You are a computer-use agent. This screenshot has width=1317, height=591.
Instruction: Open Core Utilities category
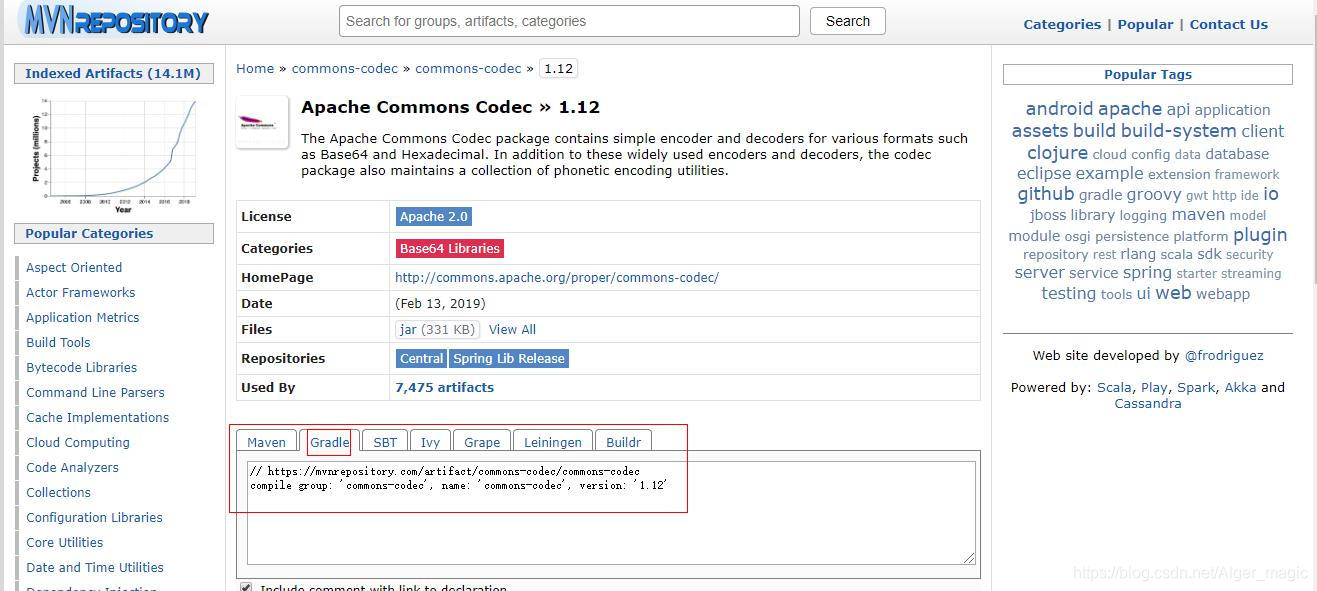coord(64,542)
